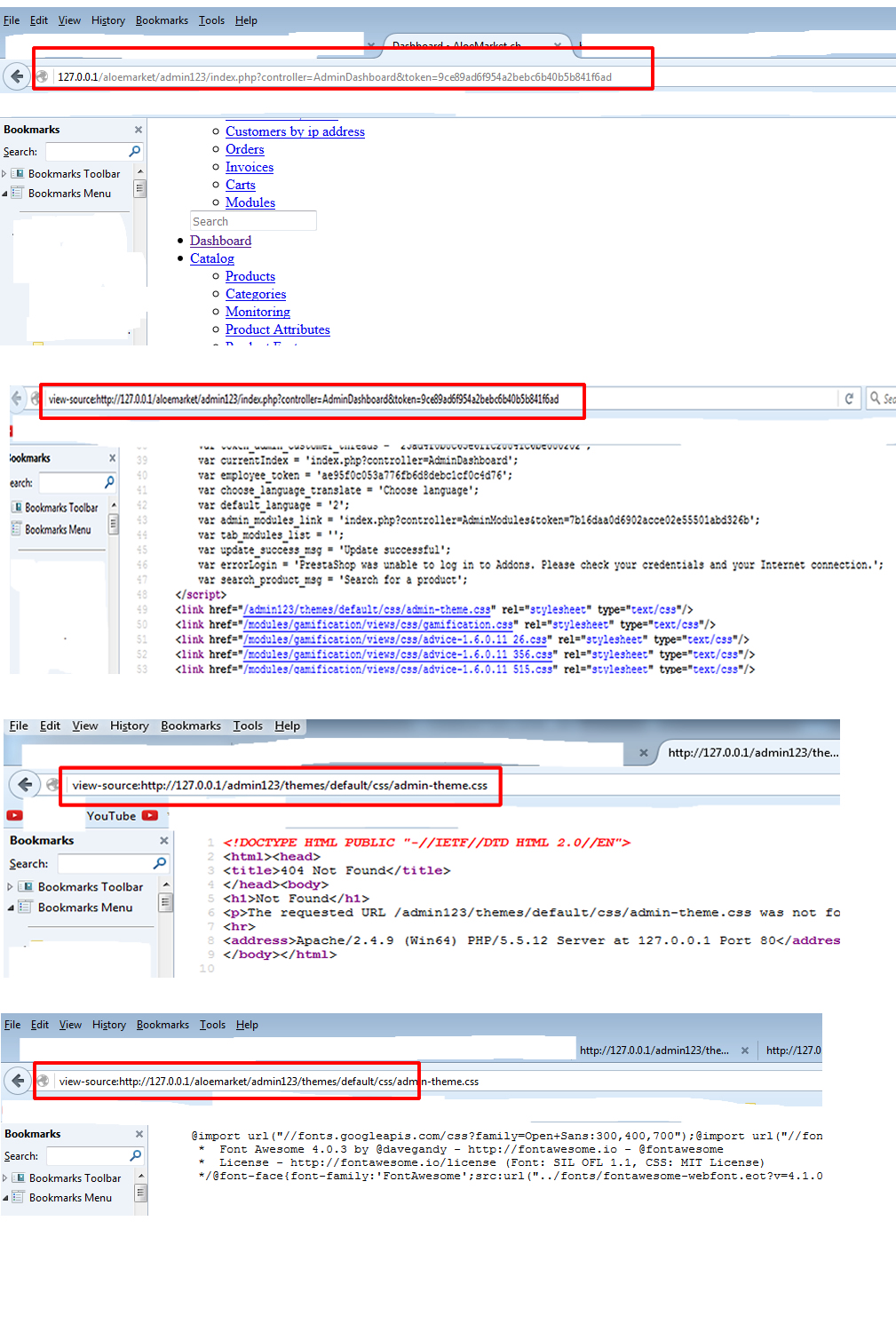Open the Modules link

coord(250,202)
